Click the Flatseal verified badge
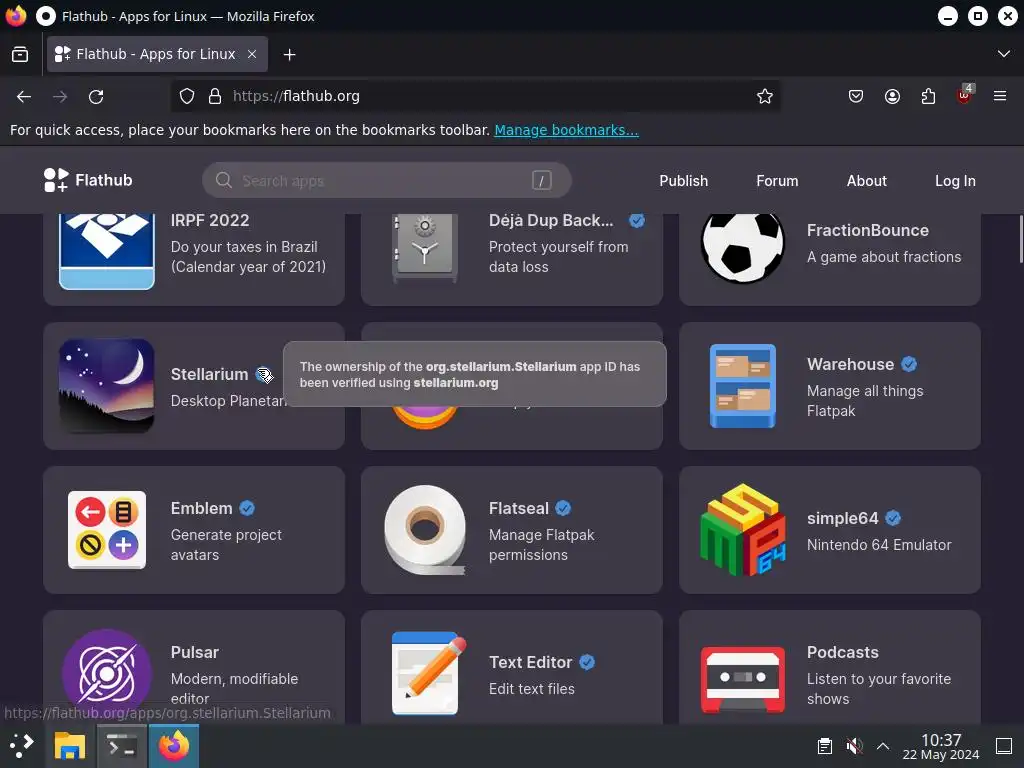 click(563, 508)
